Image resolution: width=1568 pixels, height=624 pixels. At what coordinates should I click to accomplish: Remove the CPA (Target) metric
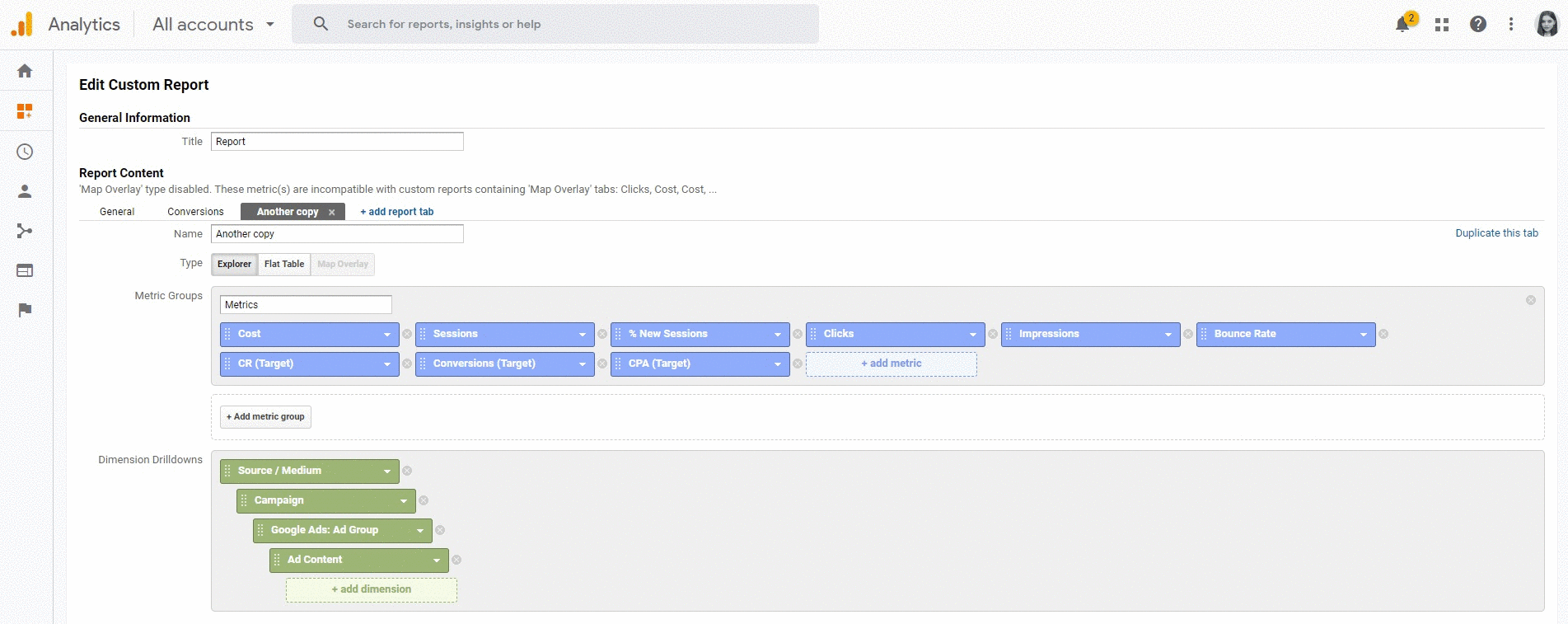(798, 364)
